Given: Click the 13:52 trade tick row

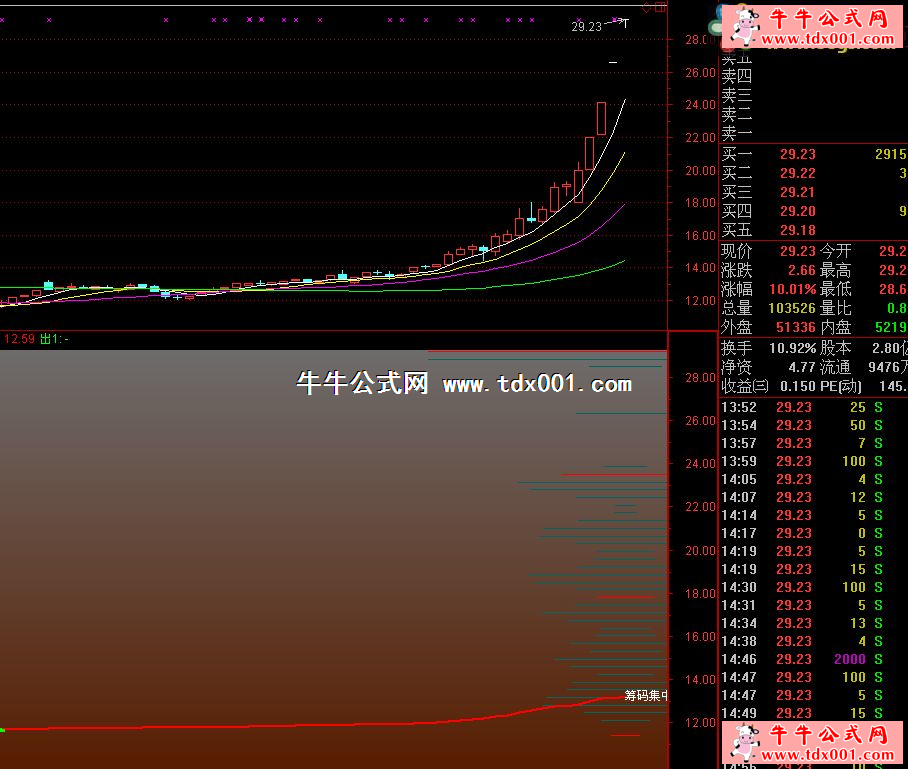Looking at the screenshot, I should 800,407.
